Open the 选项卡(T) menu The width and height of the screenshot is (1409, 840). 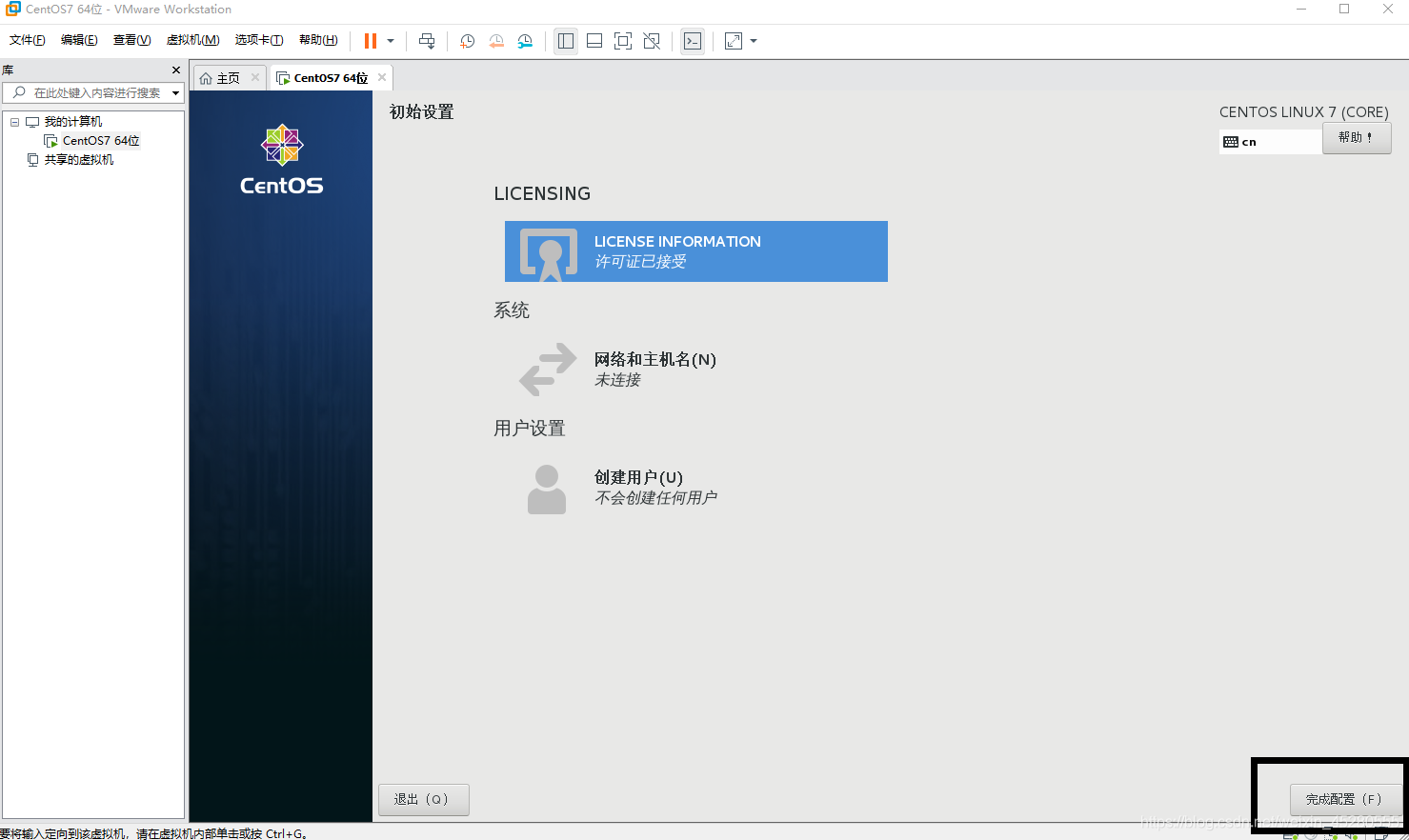tap(259, 40)
